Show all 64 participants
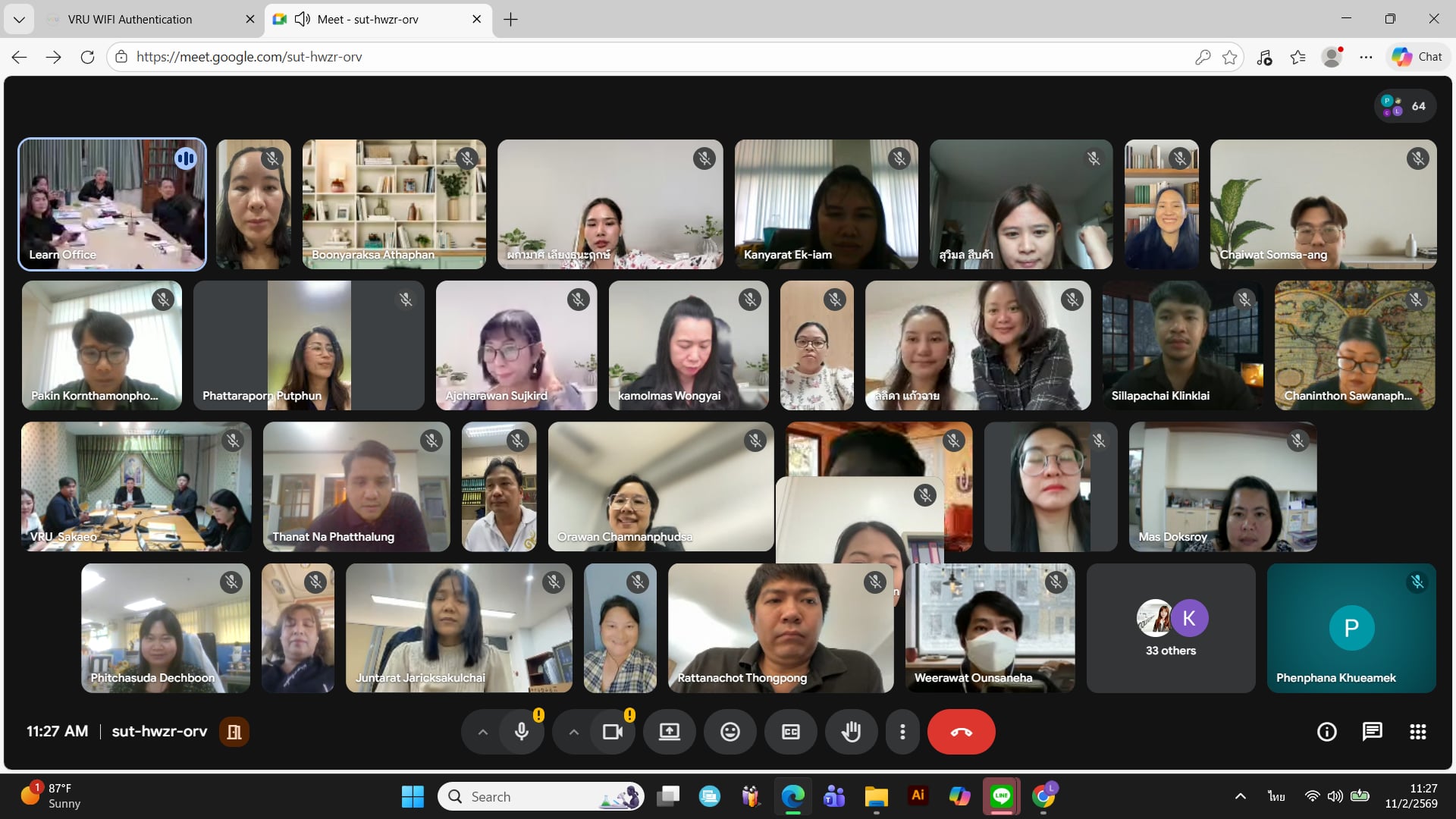 click(x=1404, y=106)
